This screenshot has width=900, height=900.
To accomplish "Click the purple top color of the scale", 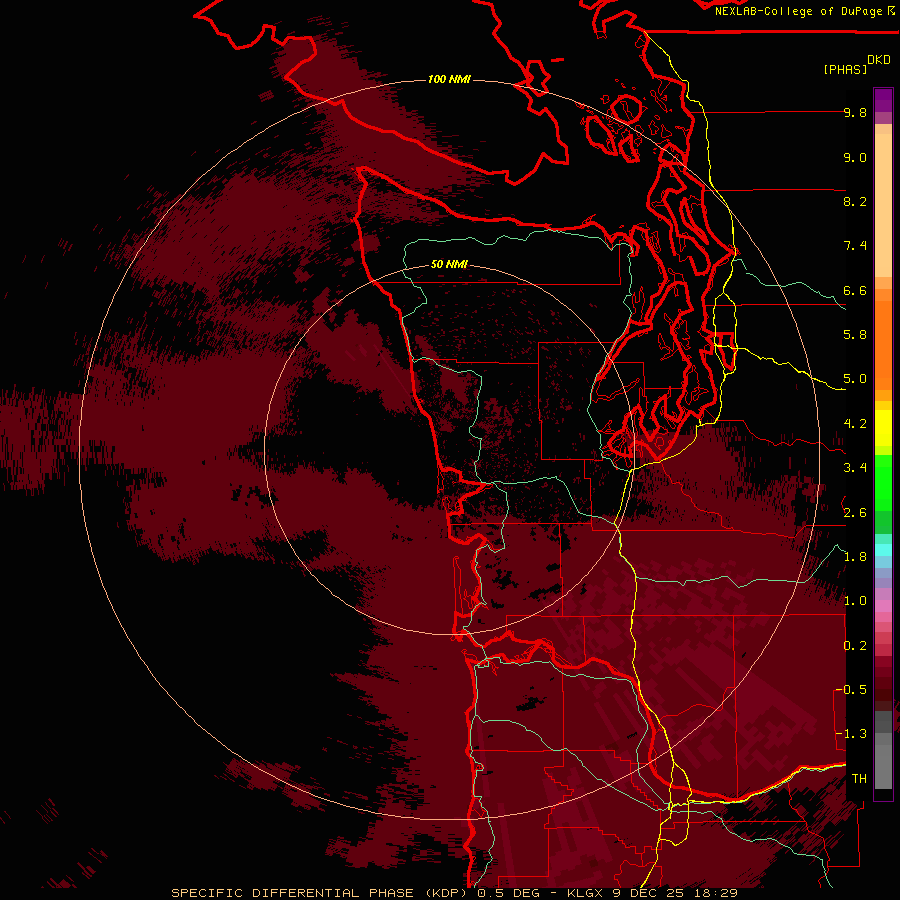I will [883, 100].
